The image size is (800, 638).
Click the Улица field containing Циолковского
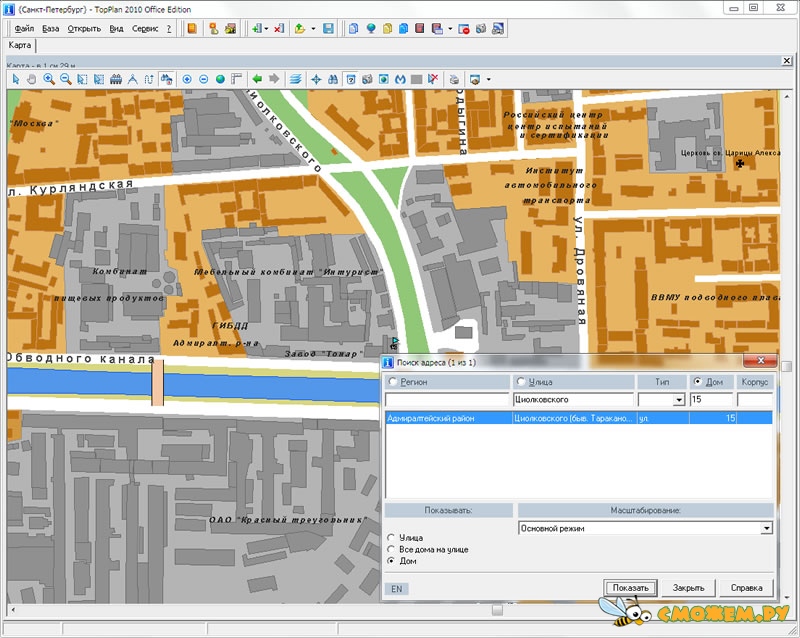point(573,400)
